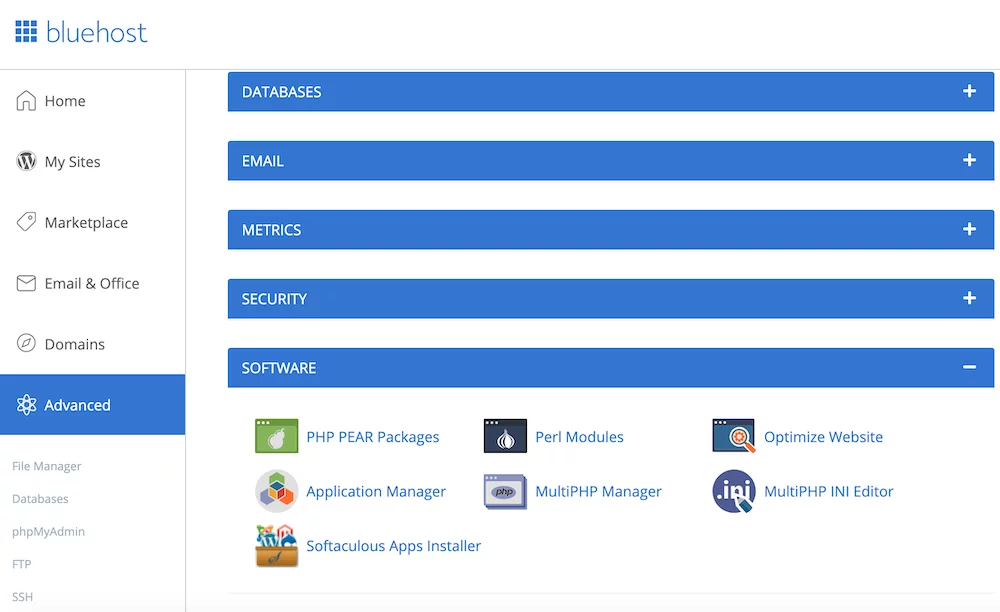Click the Perl Modules link
This screenshot has width=1000, height=612.
pyautogui.click(x=579, y=437)
